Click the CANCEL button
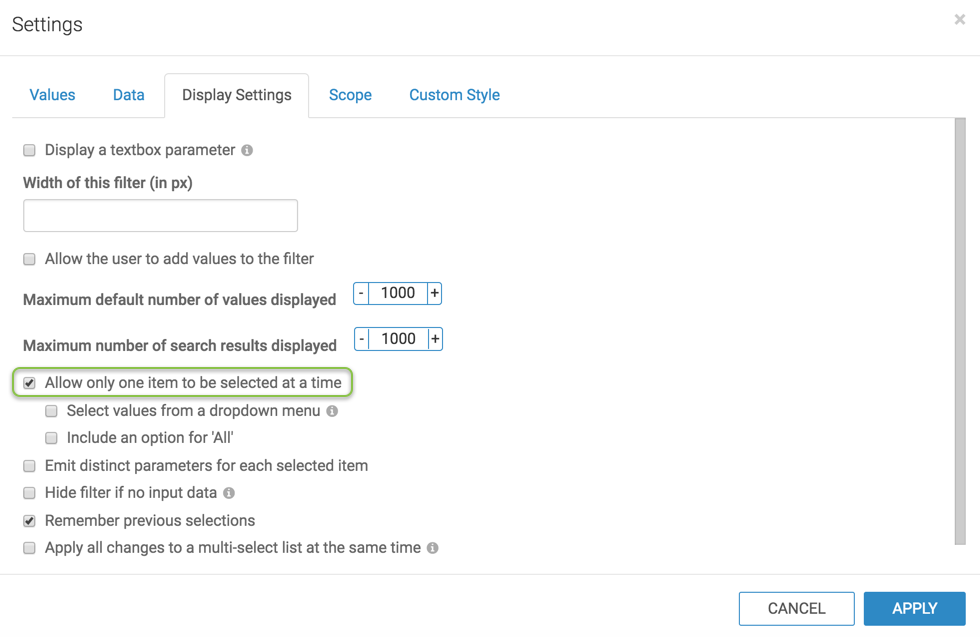Image resolution: width=980 pixels, height=637 pixels. [x=796, y=608]
